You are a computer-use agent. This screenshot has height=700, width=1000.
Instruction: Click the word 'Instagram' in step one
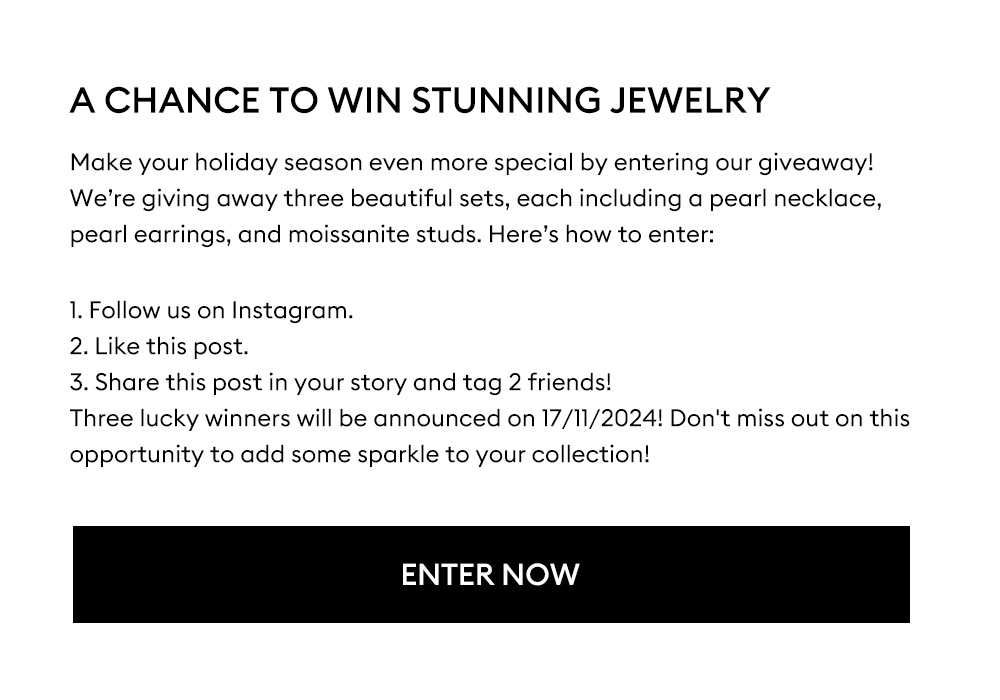pyautogui.click(x=289, y=310)
